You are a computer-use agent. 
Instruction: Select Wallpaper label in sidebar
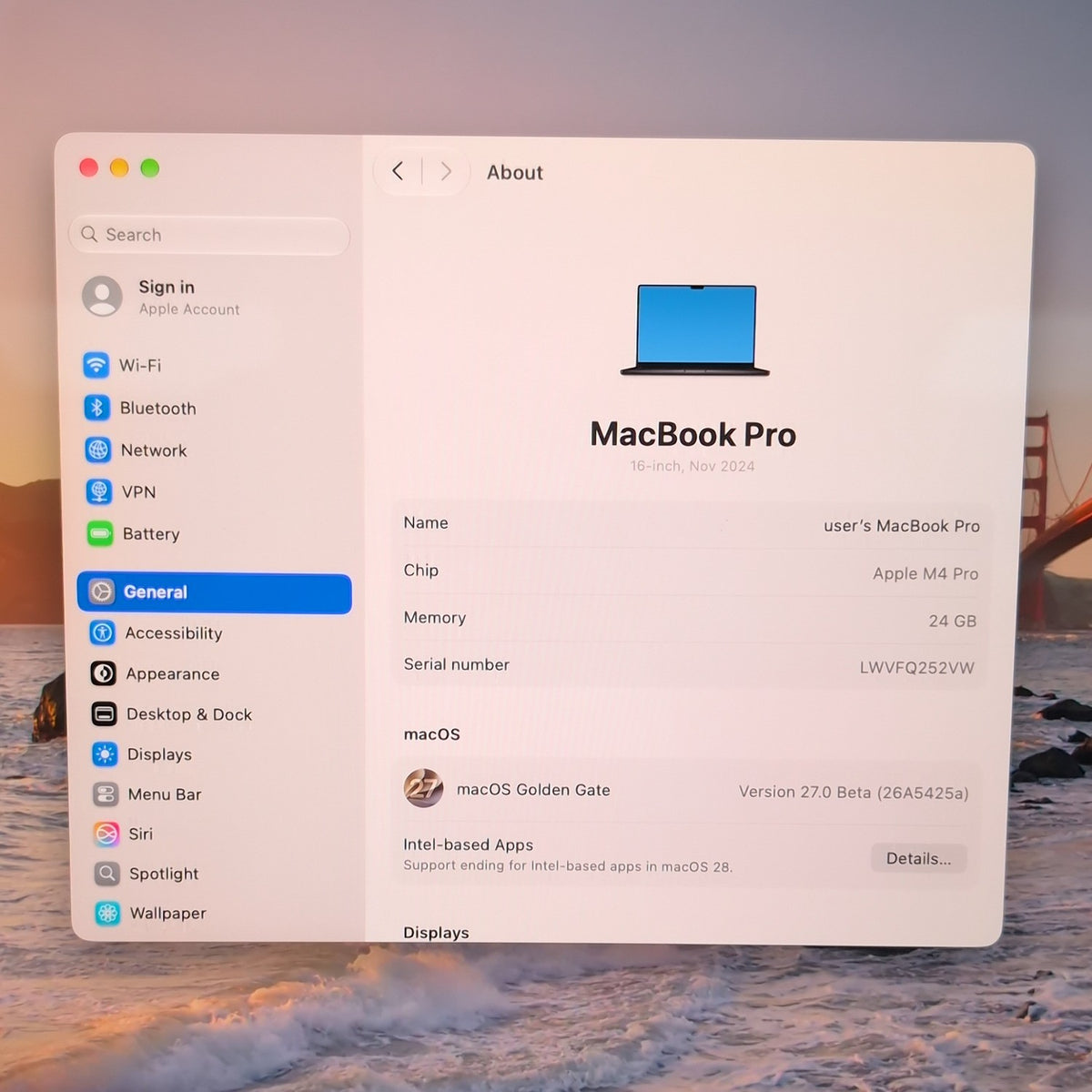(168, 913)
